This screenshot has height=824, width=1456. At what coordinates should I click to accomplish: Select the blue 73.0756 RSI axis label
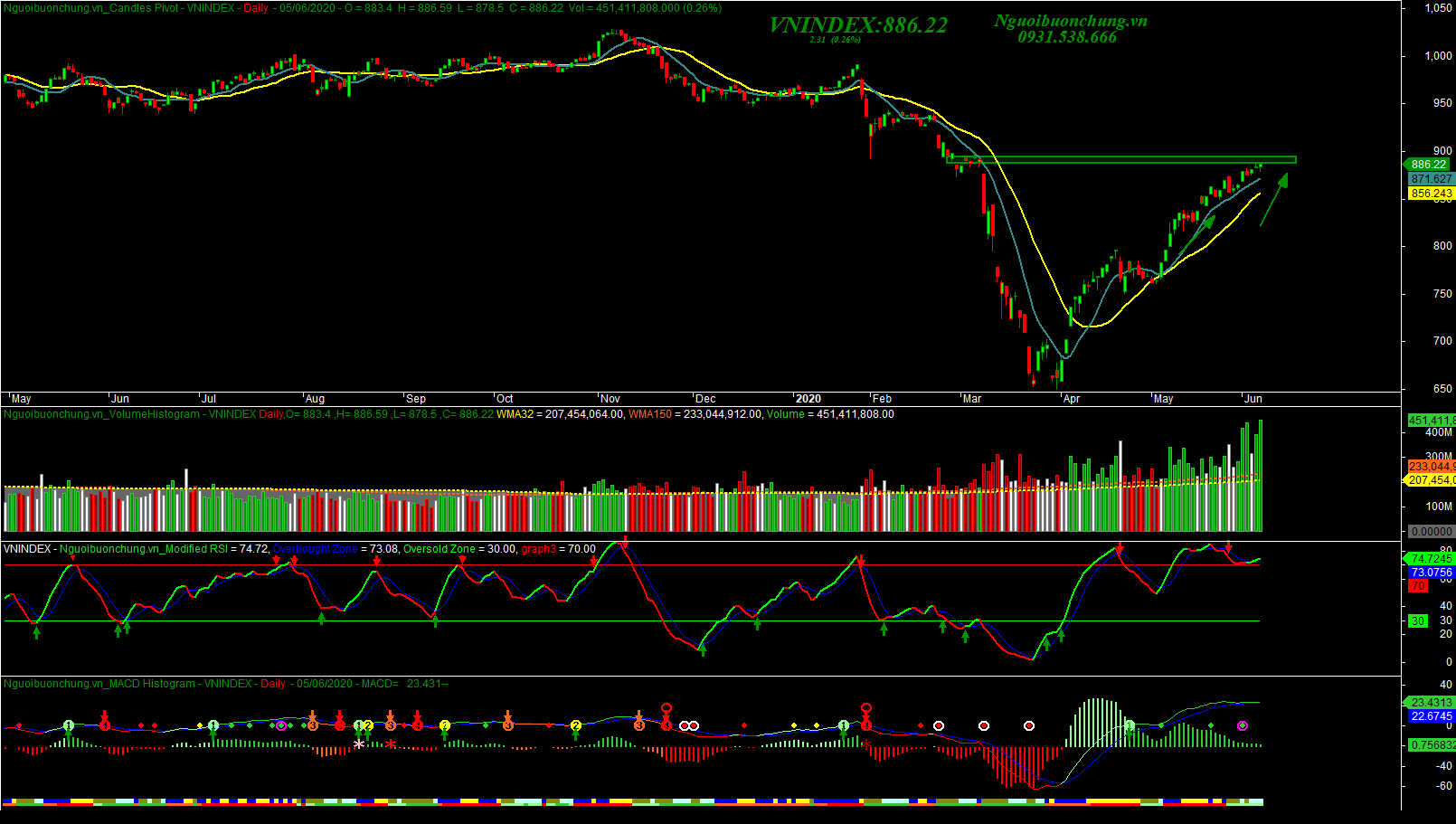point(1431,573)
